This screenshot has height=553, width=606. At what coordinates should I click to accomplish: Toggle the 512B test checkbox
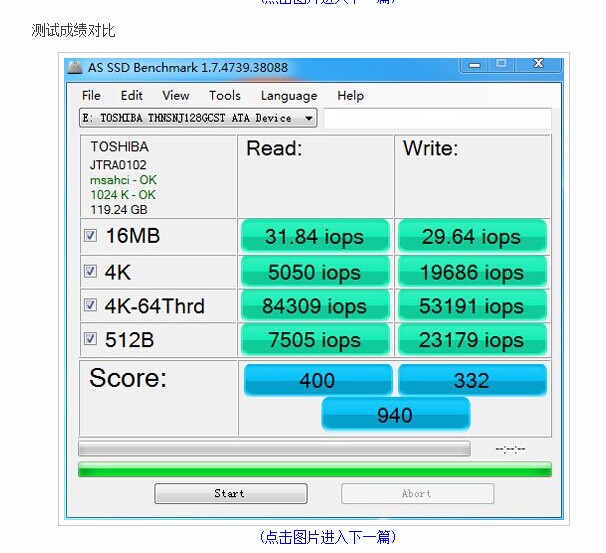click(91, 339)
